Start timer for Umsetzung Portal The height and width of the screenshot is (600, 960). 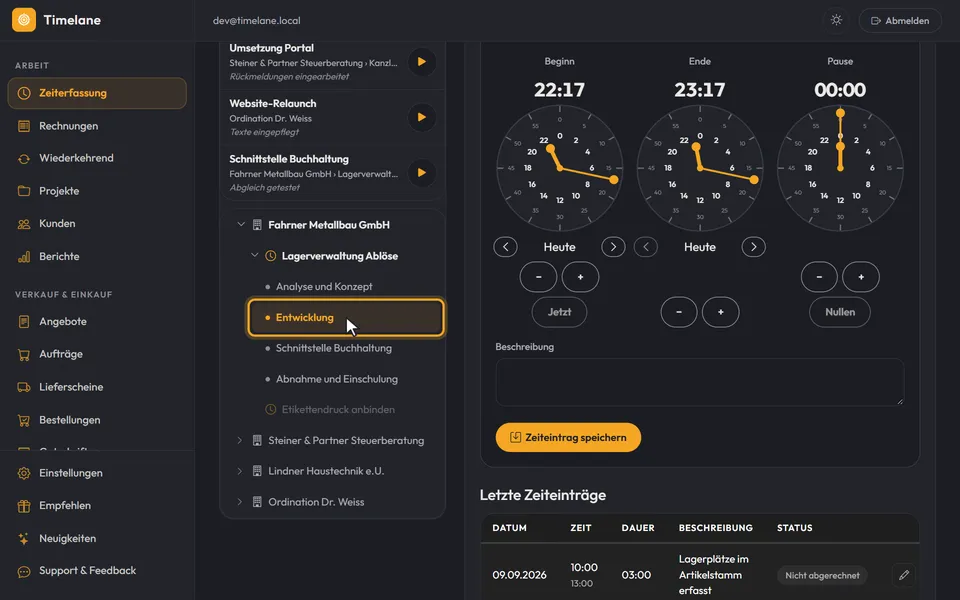422,62
